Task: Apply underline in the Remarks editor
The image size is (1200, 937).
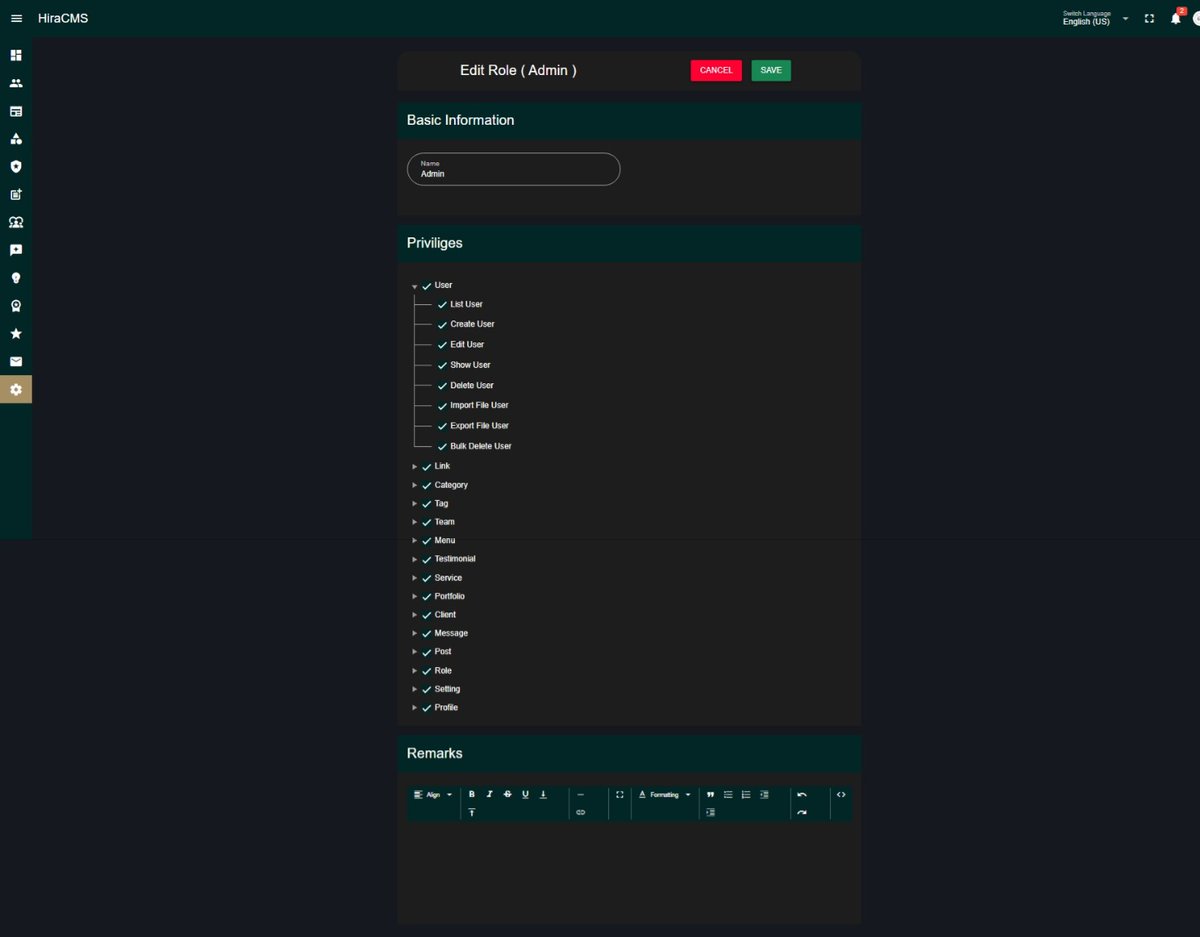Action: pos(525,795)
